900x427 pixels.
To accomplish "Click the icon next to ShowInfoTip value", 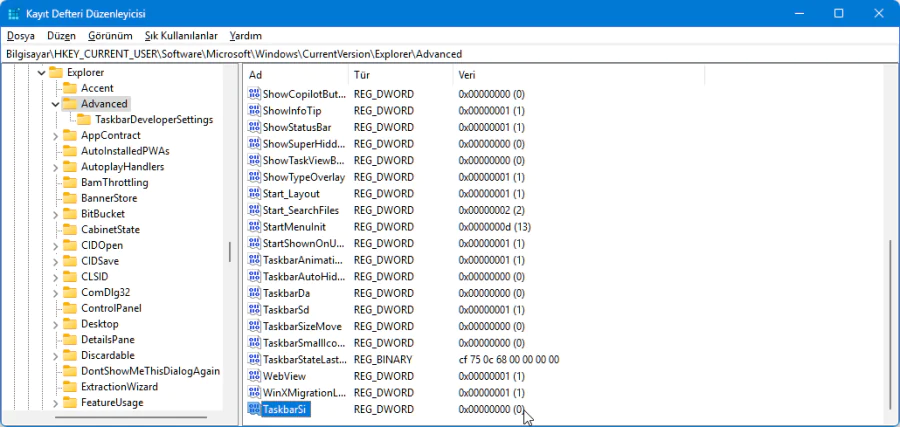I will click(x=254, y=111).
